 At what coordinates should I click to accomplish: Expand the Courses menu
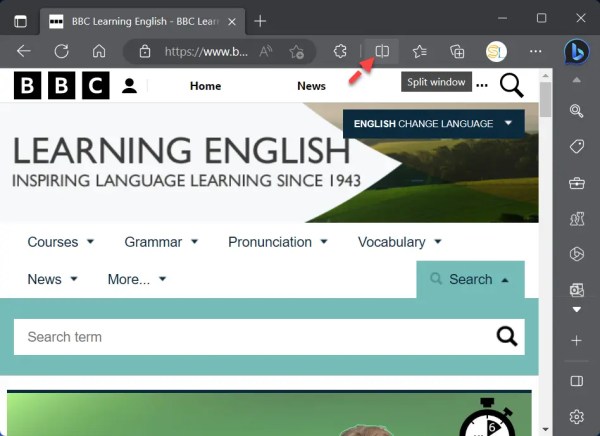point(60,242)
